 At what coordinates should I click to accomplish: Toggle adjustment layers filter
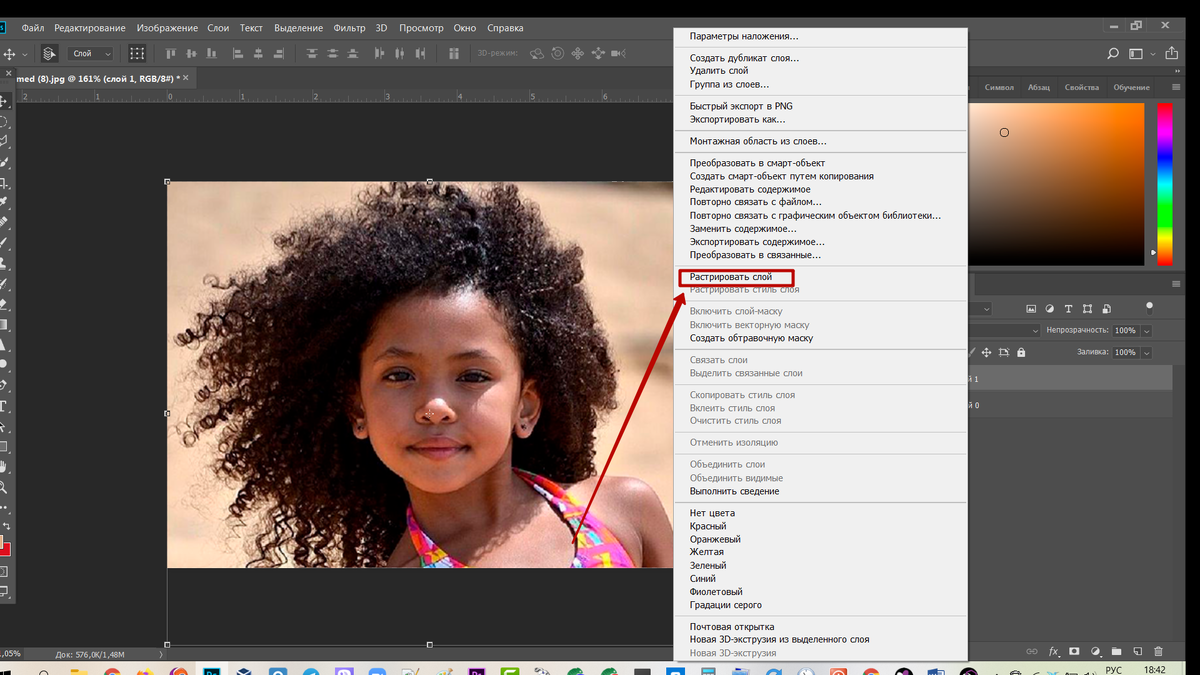coord(1050,309)
